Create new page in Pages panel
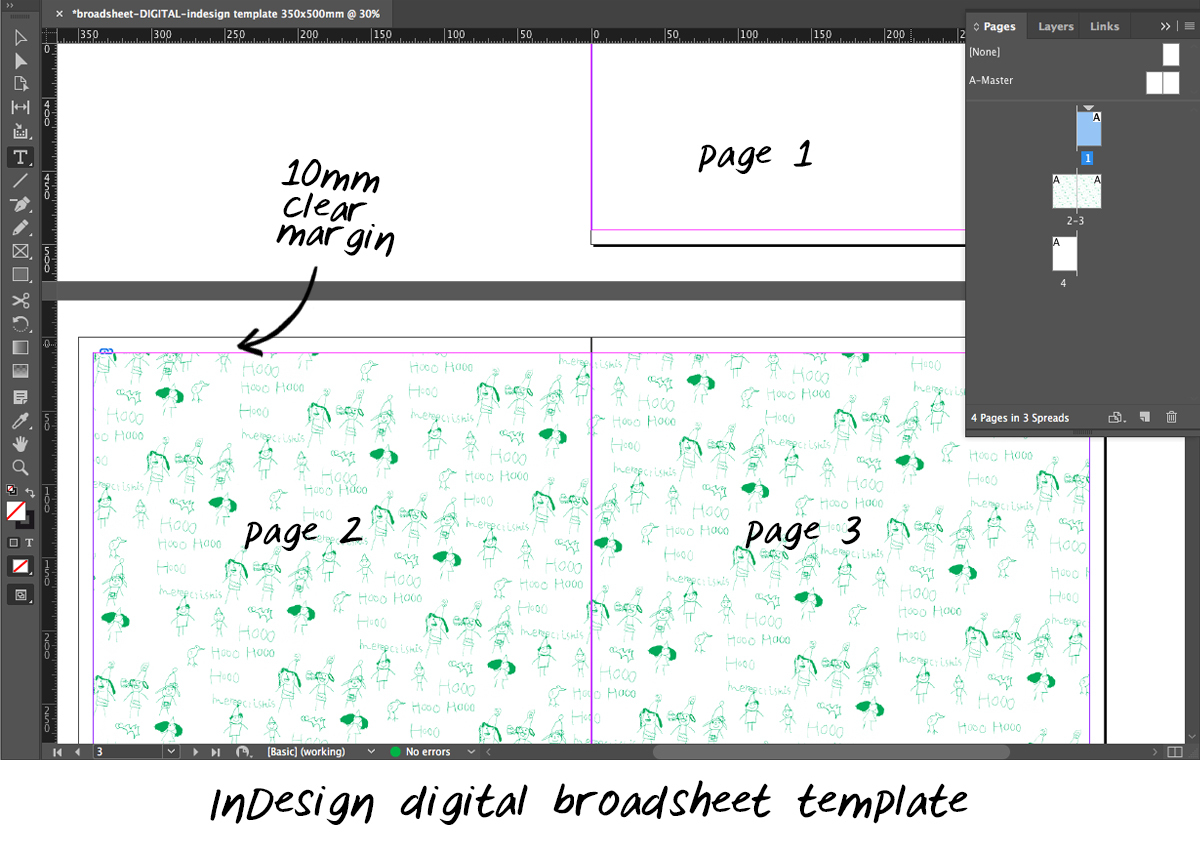 [1145, 418]
